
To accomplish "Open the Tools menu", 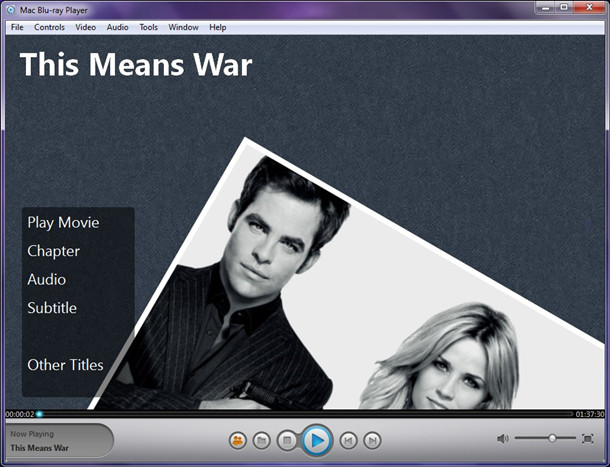I will (149, 27).
